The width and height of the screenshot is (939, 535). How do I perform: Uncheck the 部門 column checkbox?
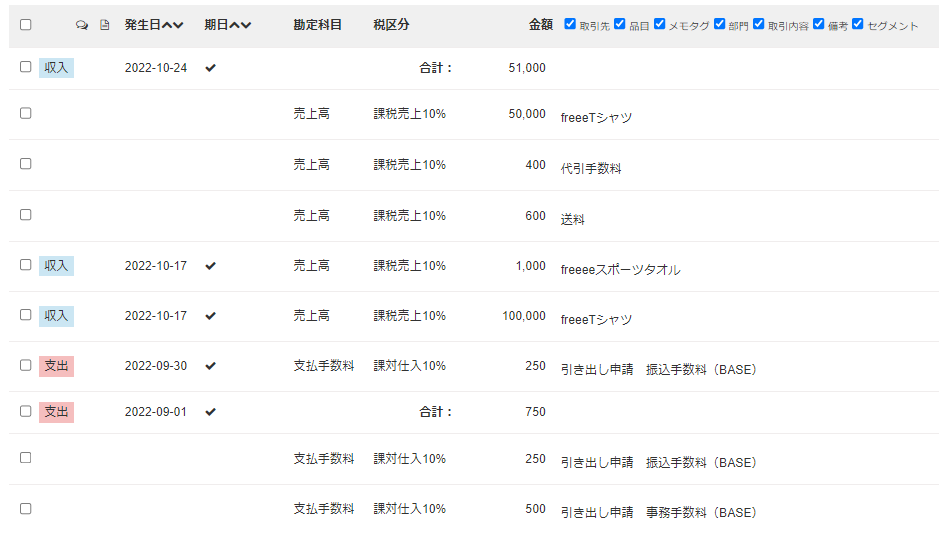click(x=719, y=23)
